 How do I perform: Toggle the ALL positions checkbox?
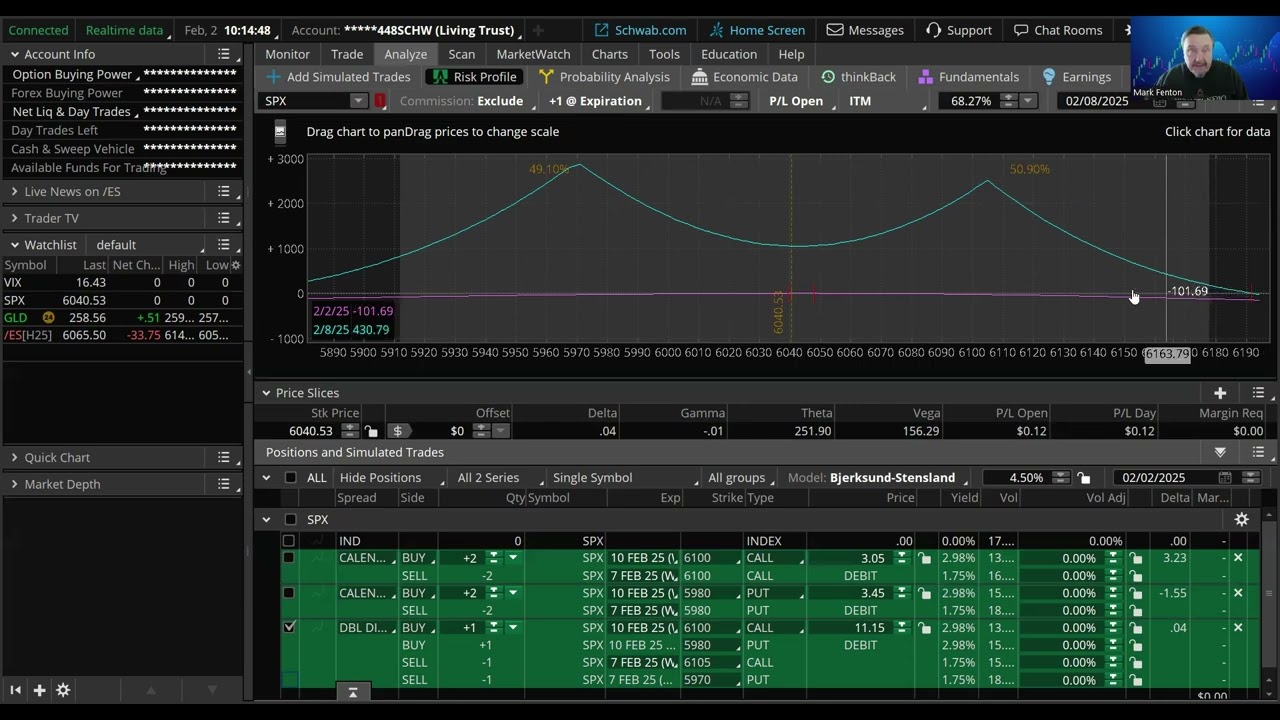pos(290,478)
